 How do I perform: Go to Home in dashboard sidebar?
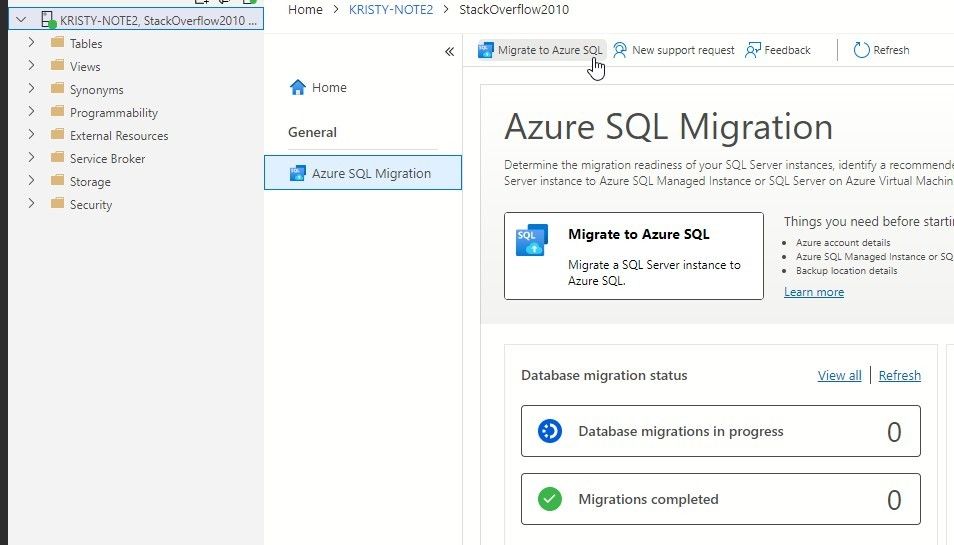318,88
